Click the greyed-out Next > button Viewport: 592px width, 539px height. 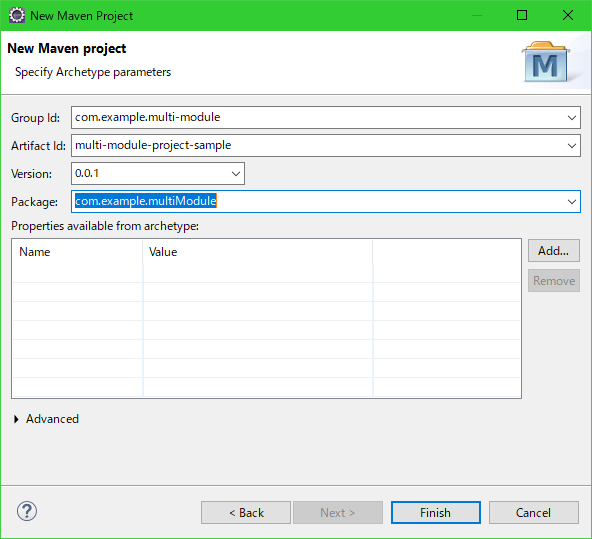point(338,513)
